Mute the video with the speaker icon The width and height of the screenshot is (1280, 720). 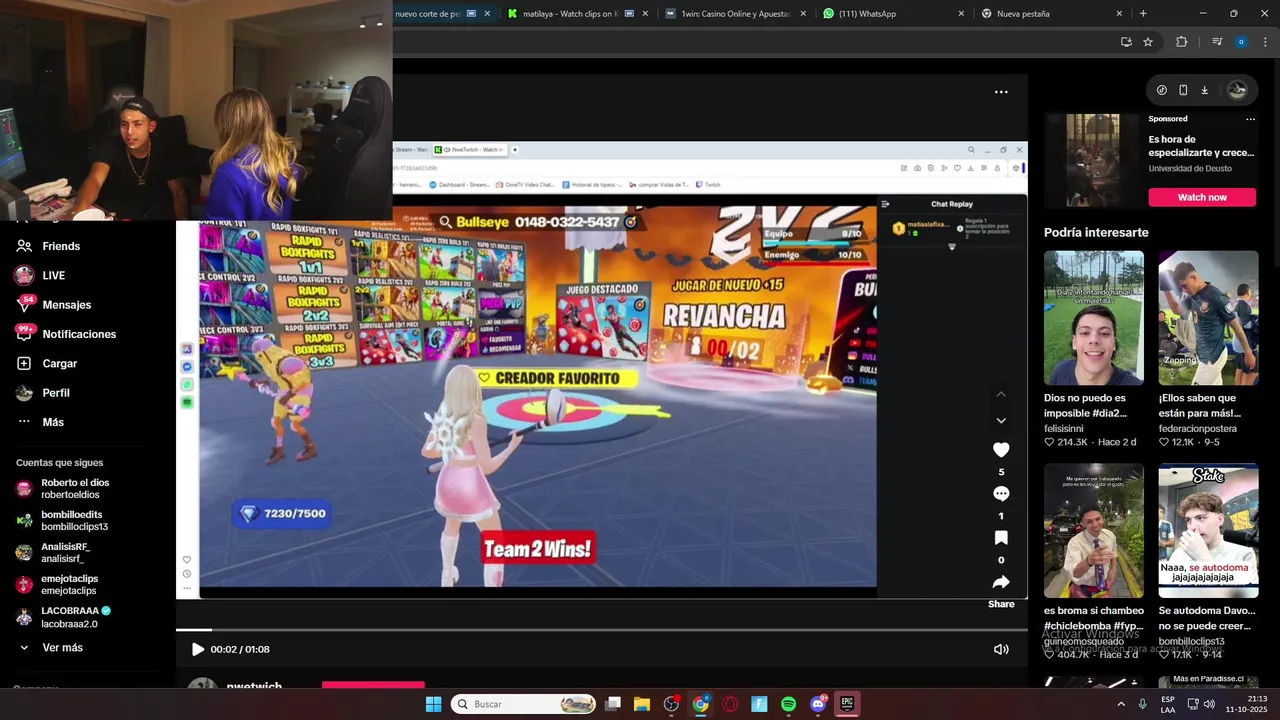(1001, 649)
